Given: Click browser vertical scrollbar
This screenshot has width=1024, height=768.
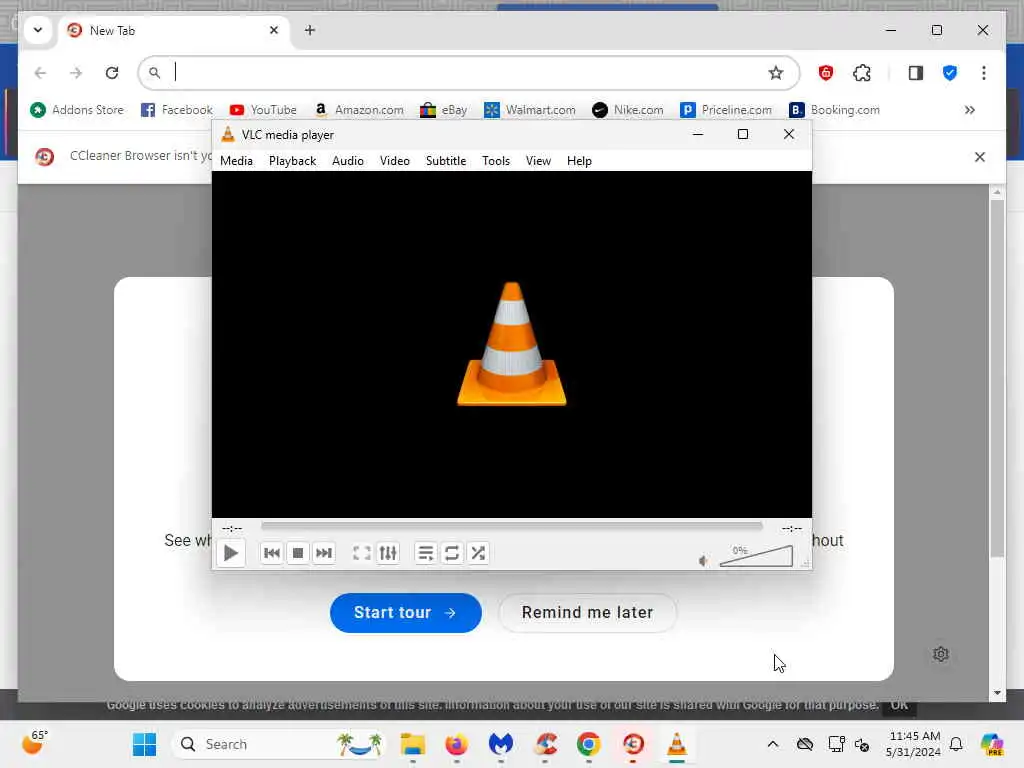Looking at the screenshot, I should (997, 379).
